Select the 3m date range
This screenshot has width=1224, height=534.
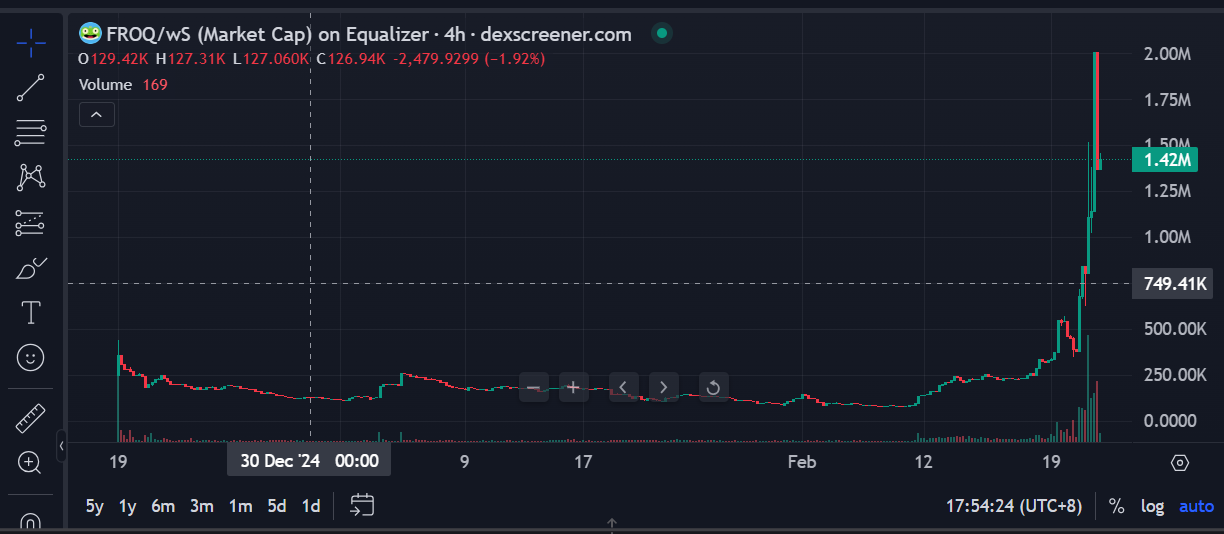(202, 506)
